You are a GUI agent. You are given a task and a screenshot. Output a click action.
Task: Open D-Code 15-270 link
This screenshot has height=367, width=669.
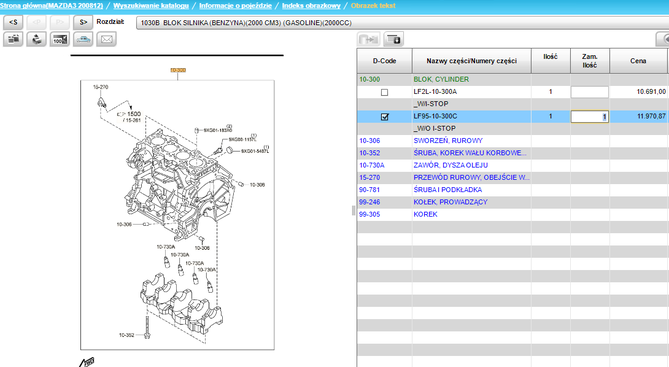[x=369, y=178]
